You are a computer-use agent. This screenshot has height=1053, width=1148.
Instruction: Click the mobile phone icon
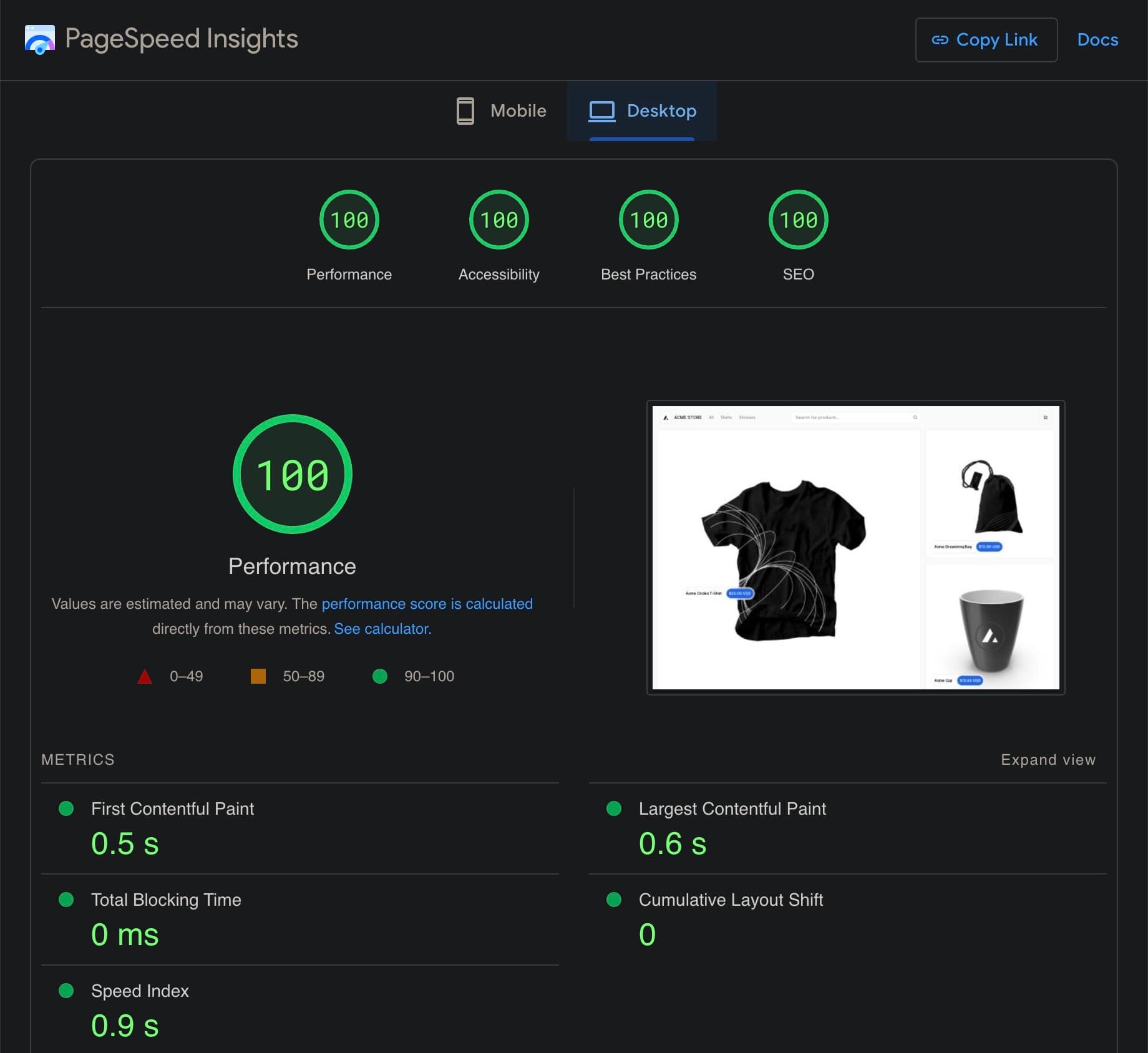[x=464, y=110]
